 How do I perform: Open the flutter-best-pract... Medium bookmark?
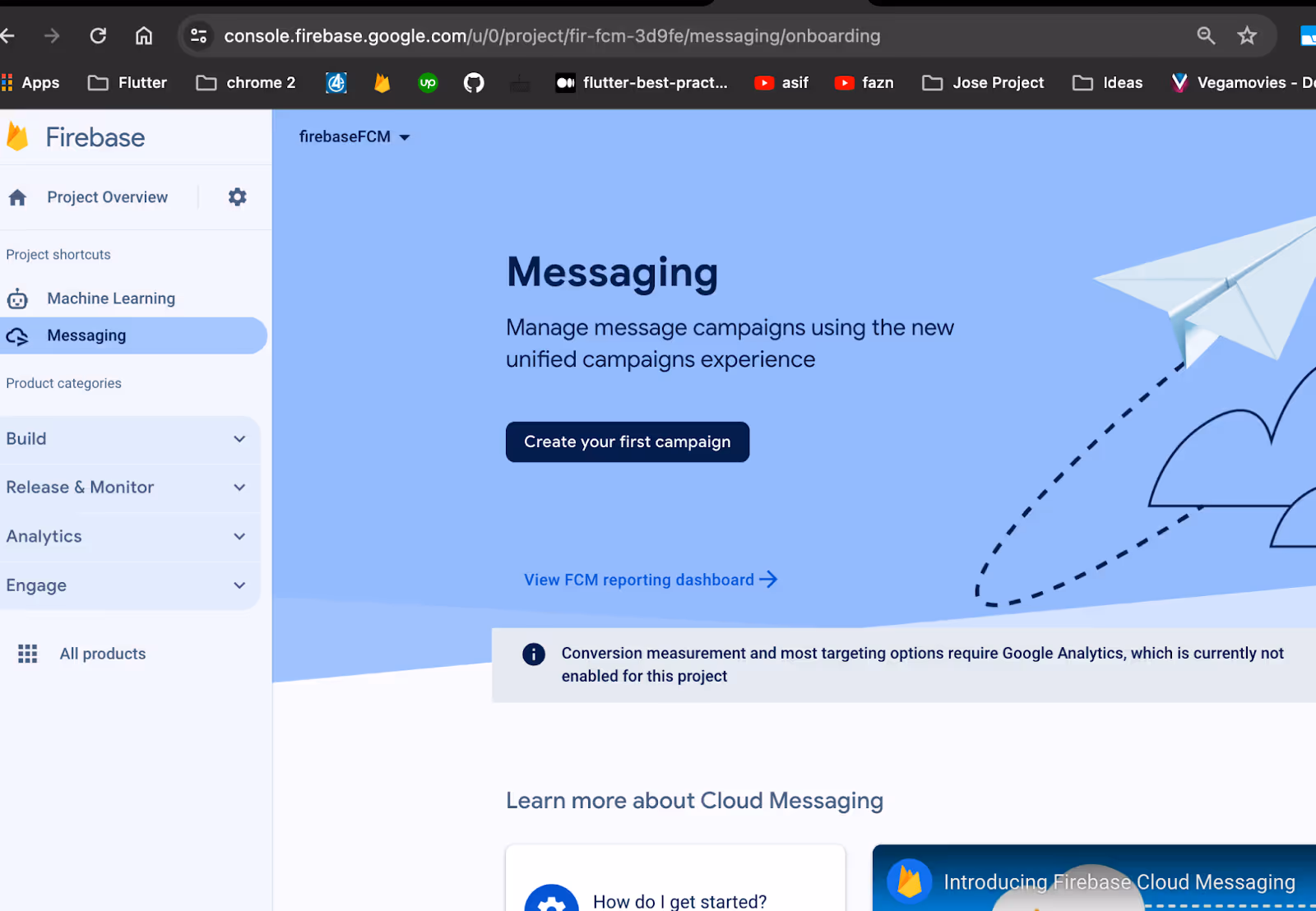[x=642, y=82]
